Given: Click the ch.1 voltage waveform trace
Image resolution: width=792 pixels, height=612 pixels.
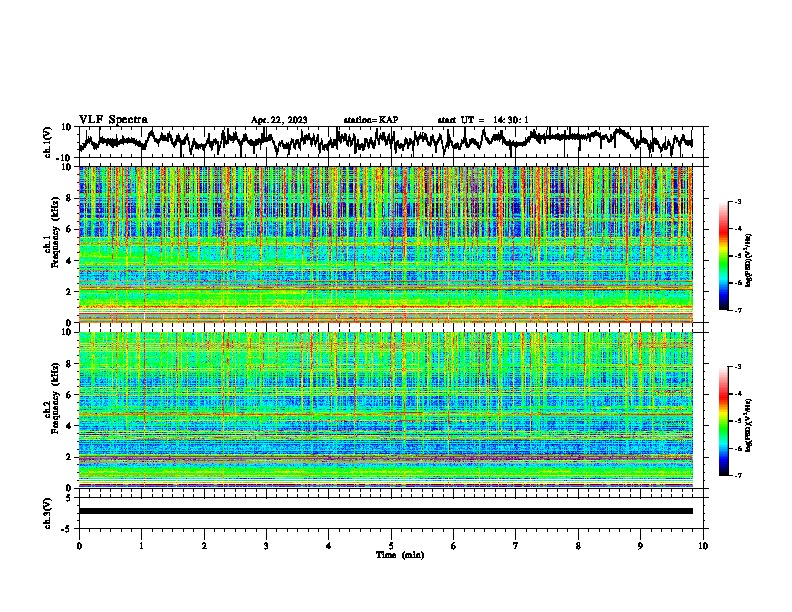Looking at the screenshot, I should point(385,141).
